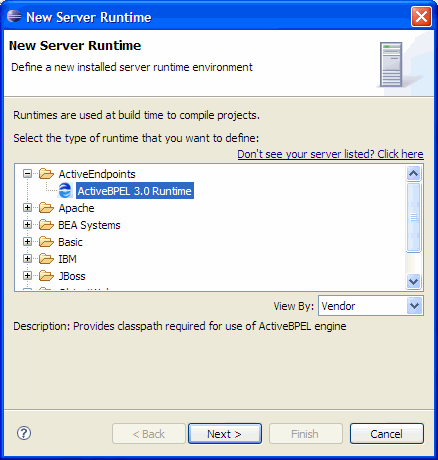The width and height of the screenshot is (438, 460).
Task: Expand the Basic vendor node
Action: [27, 242]
